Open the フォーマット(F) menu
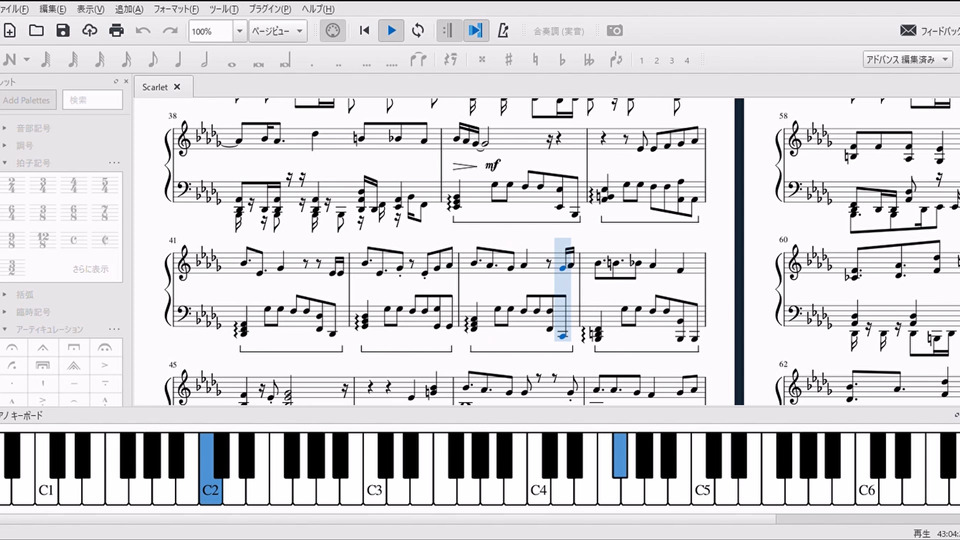960x540 pixels. (x=176, y=9)
